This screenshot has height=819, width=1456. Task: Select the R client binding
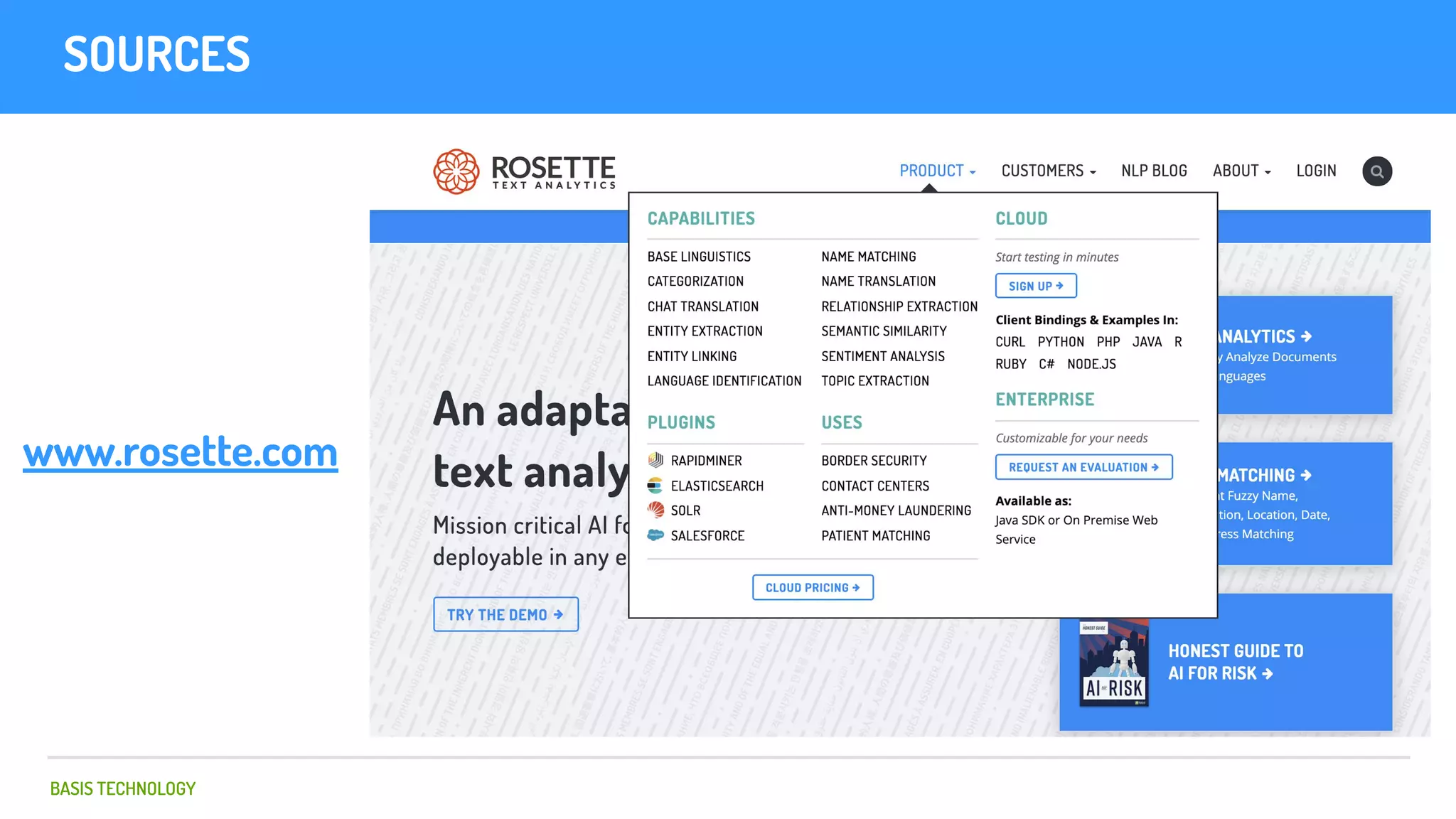click(x=1178, y=342)
